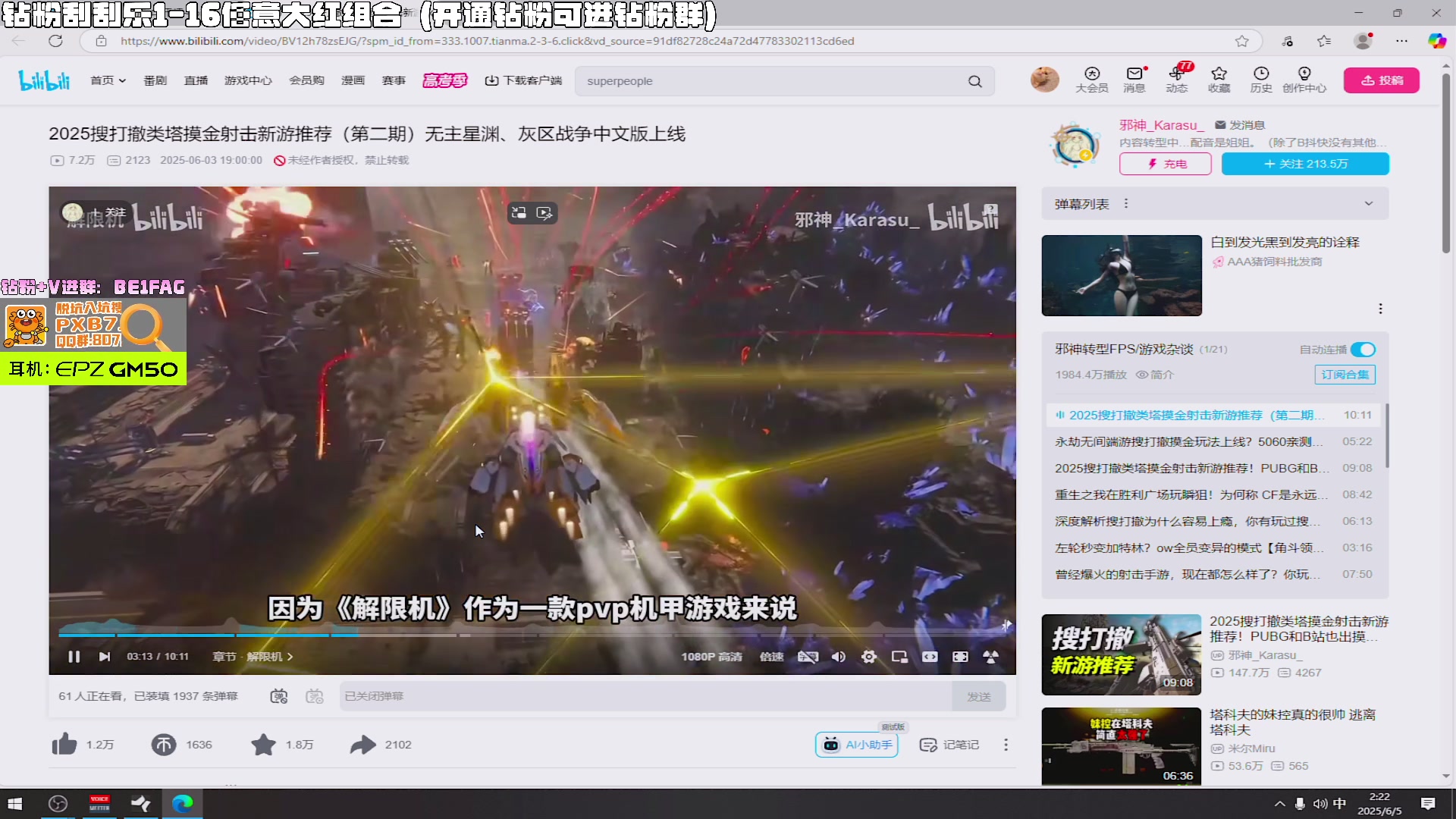Switch to widescreen mode
The height and width of the screenshot is (819, 1456).
[x=930, y=657]
